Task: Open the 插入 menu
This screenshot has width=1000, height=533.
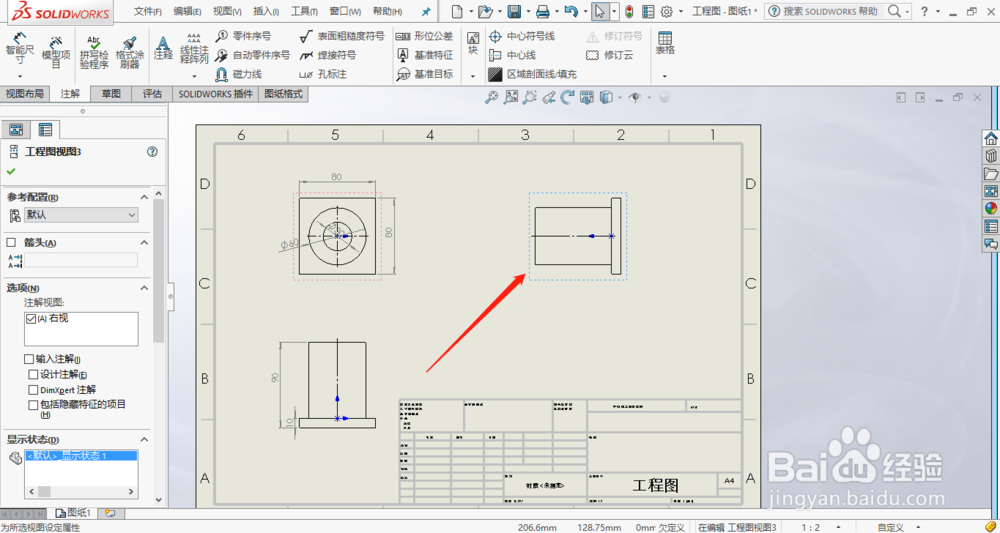Action: pyautogui.click(x=266, y=11)
